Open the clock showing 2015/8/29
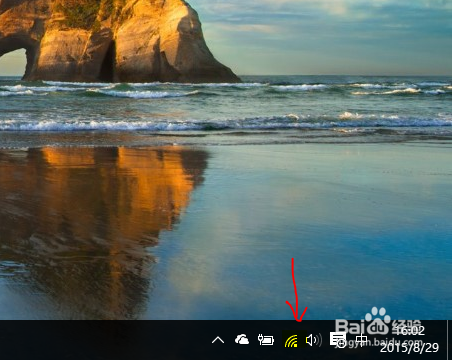This screenshot has height=360, width=452. (410, 340)
